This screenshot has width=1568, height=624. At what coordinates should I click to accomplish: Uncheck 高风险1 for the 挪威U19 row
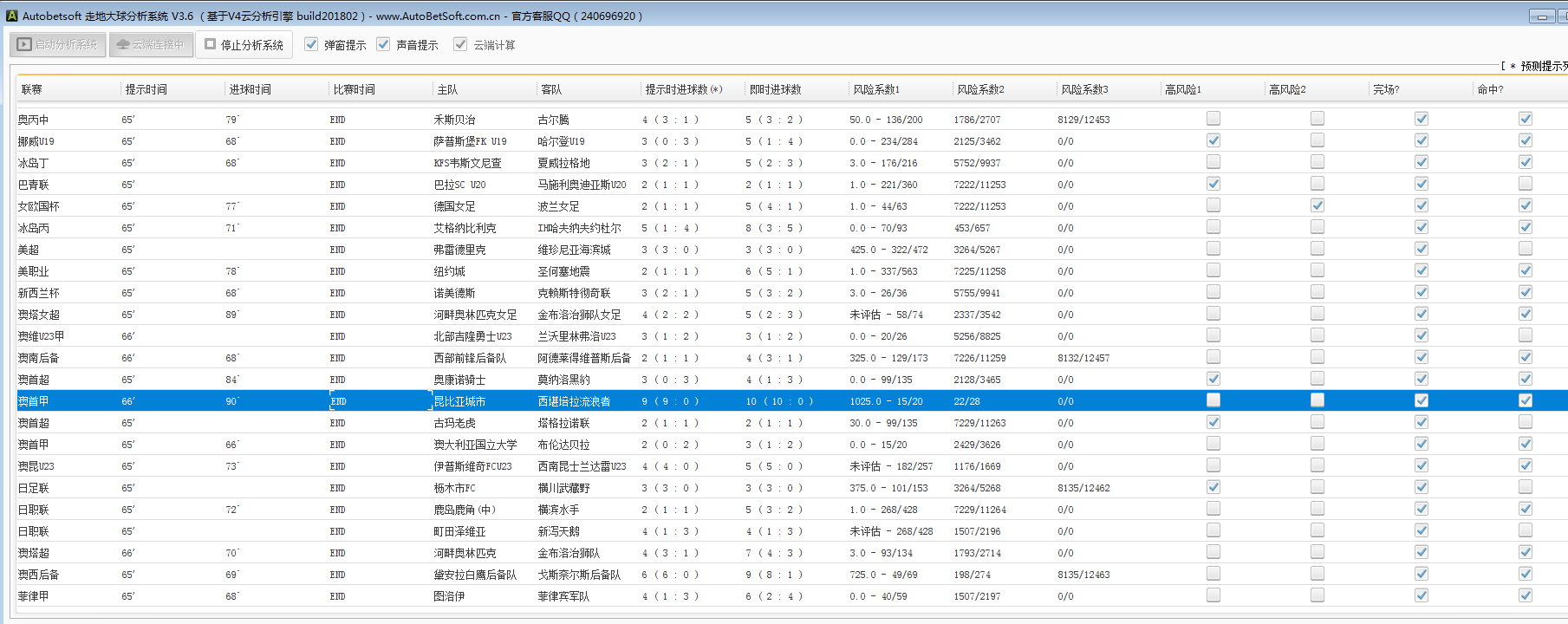(1213, 140)
